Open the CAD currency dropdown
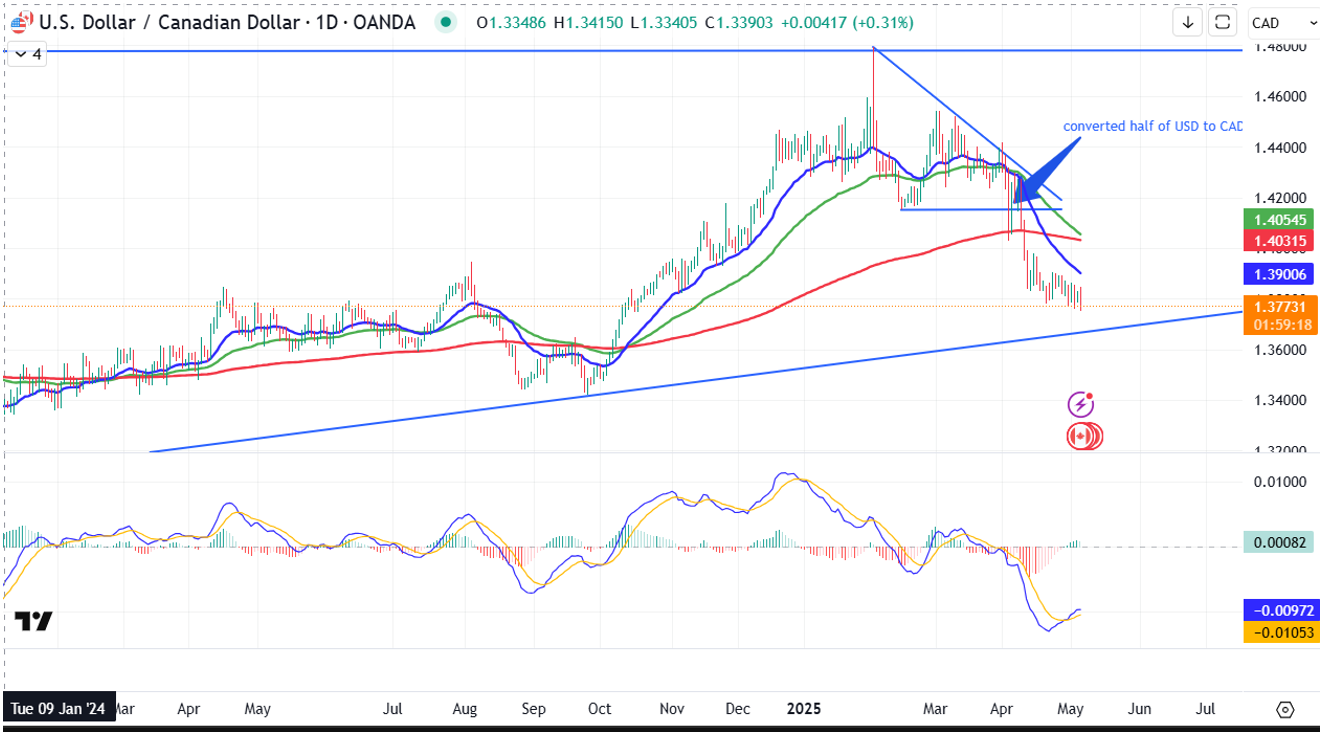The image size is (1321, 732). 1281,23
